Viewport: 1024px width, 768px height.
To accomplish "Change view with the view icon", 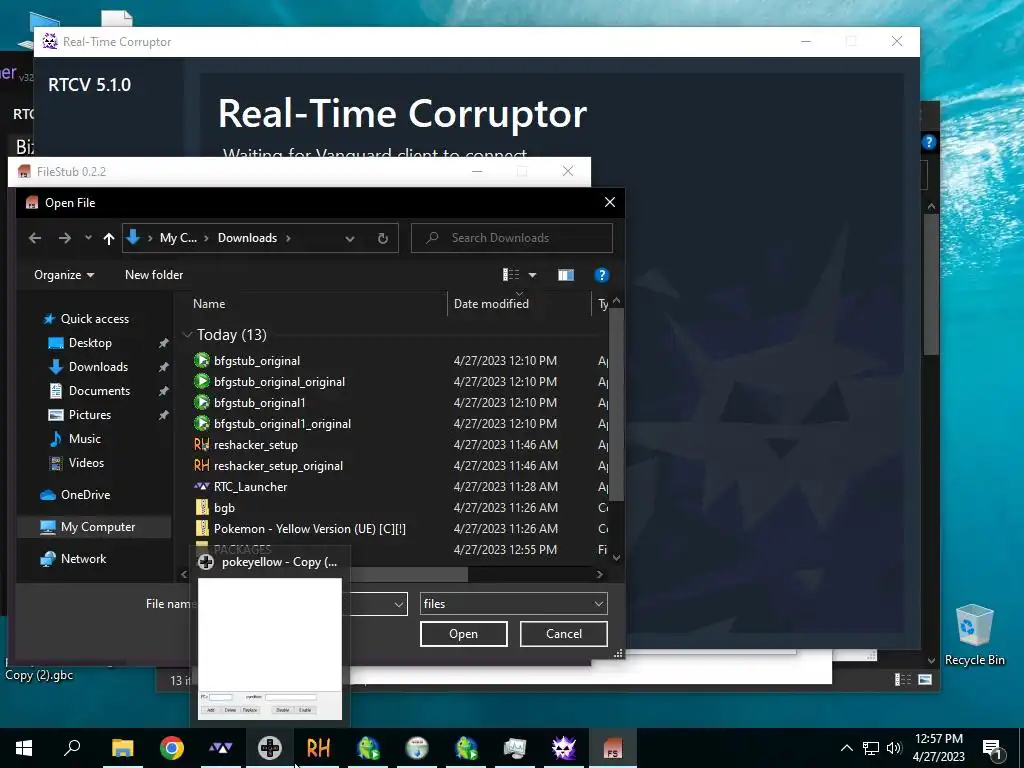I will [x=511, y=275].
